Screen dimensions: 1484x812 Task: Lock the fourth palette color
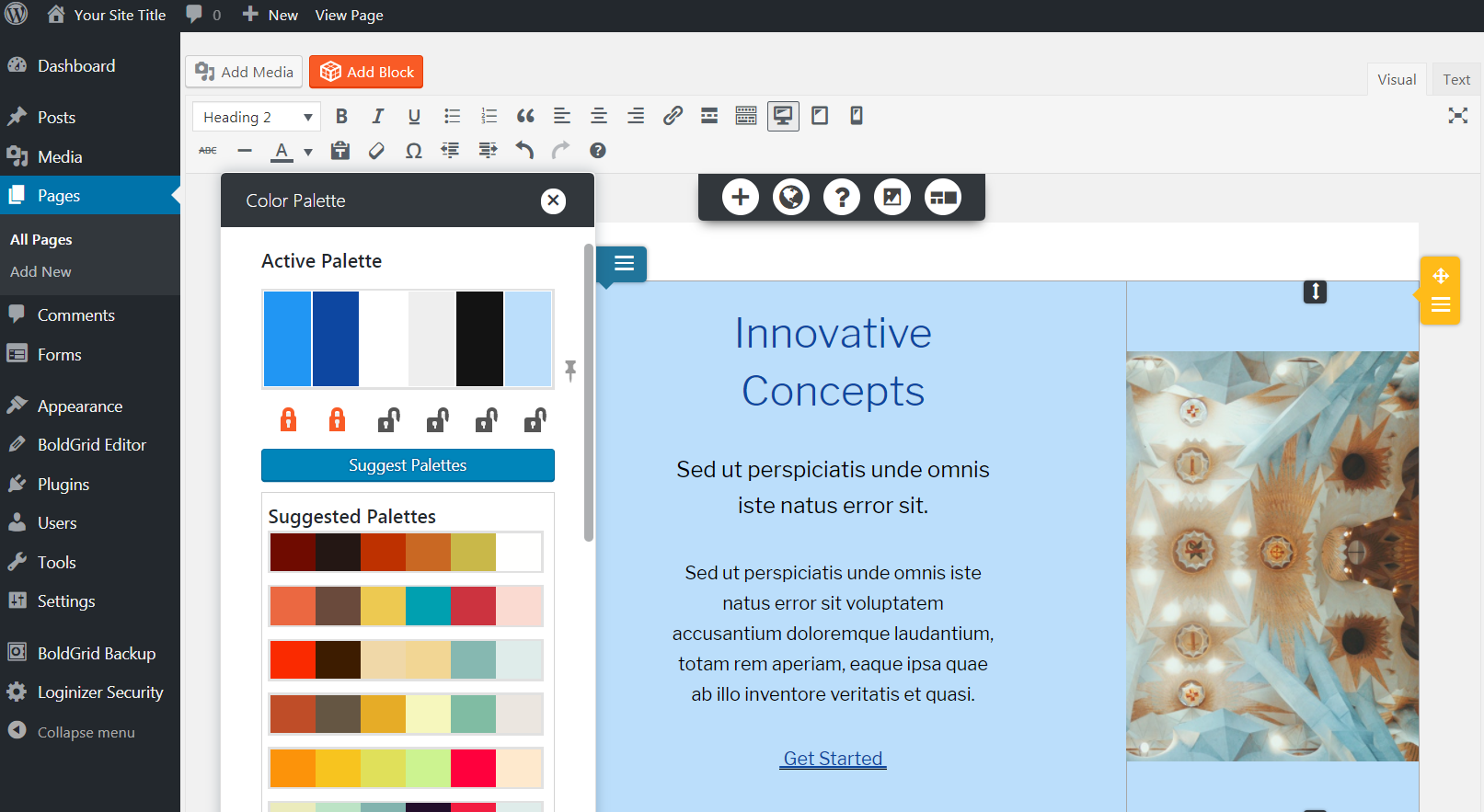(x=437, y=420)
